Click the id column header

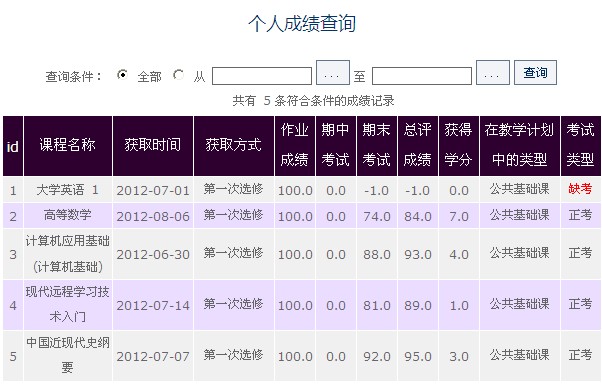pos(13,146)
